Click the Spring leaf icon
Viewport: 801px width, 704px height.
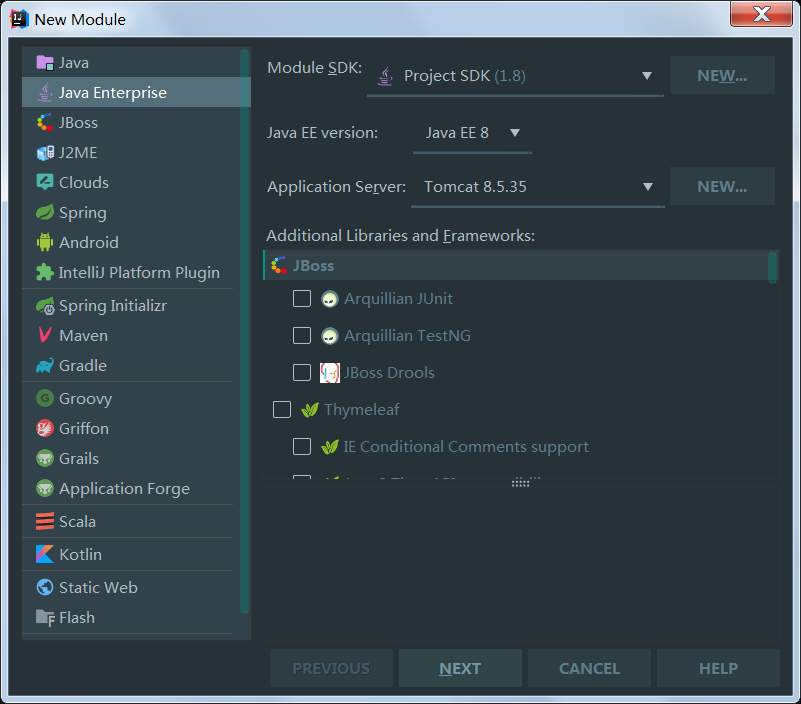[x=45, y=212]
